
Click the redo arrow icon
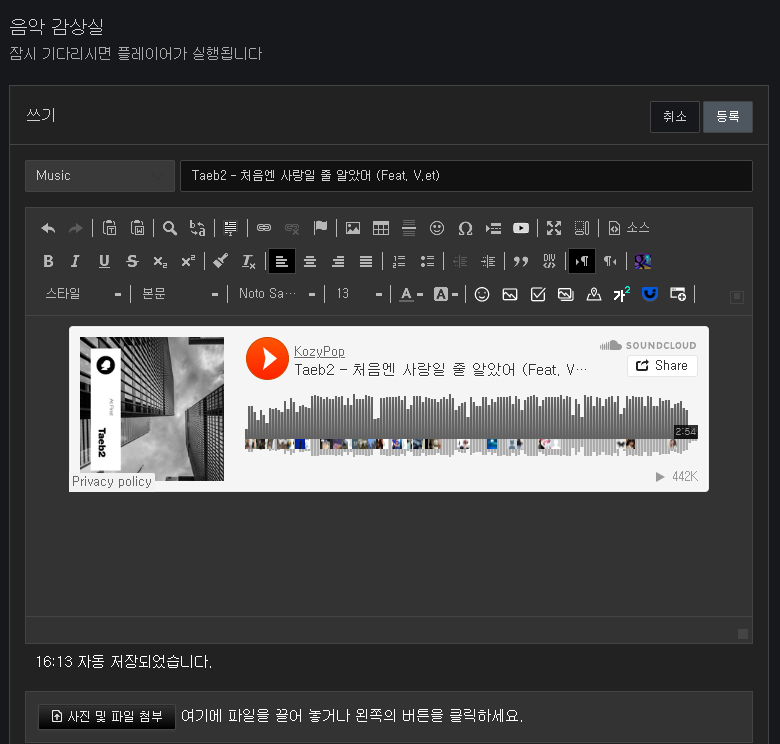[76, 228]
